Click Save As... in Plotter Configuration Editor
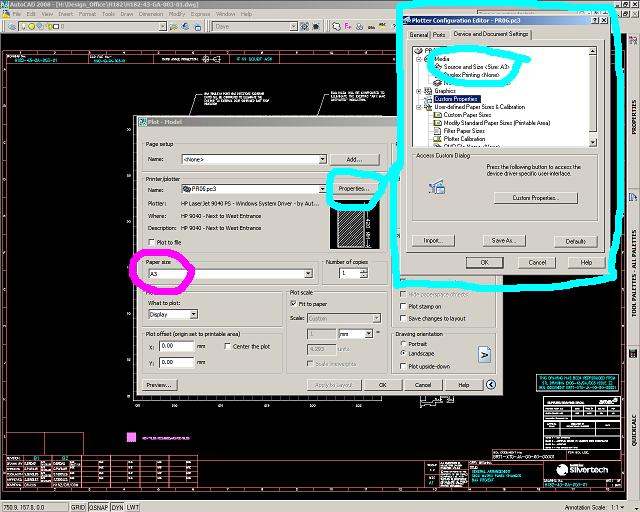 (x=504, y=241)
